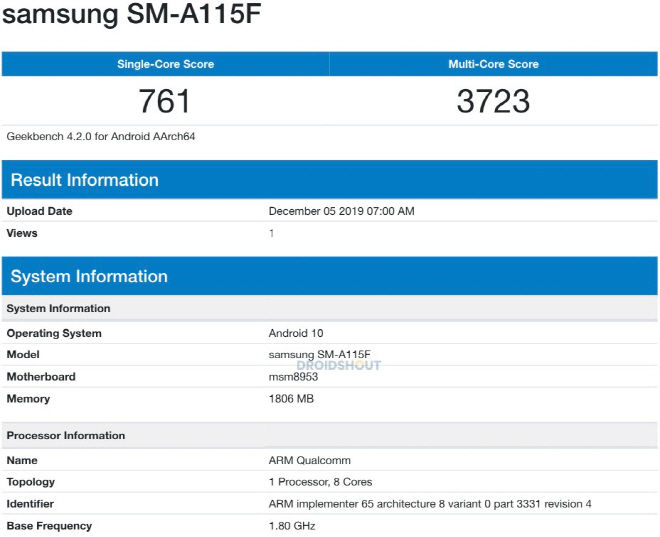Click the 'samsung SM-A115F' page title
Screen dimensions: 660x537
coord(132,14)
